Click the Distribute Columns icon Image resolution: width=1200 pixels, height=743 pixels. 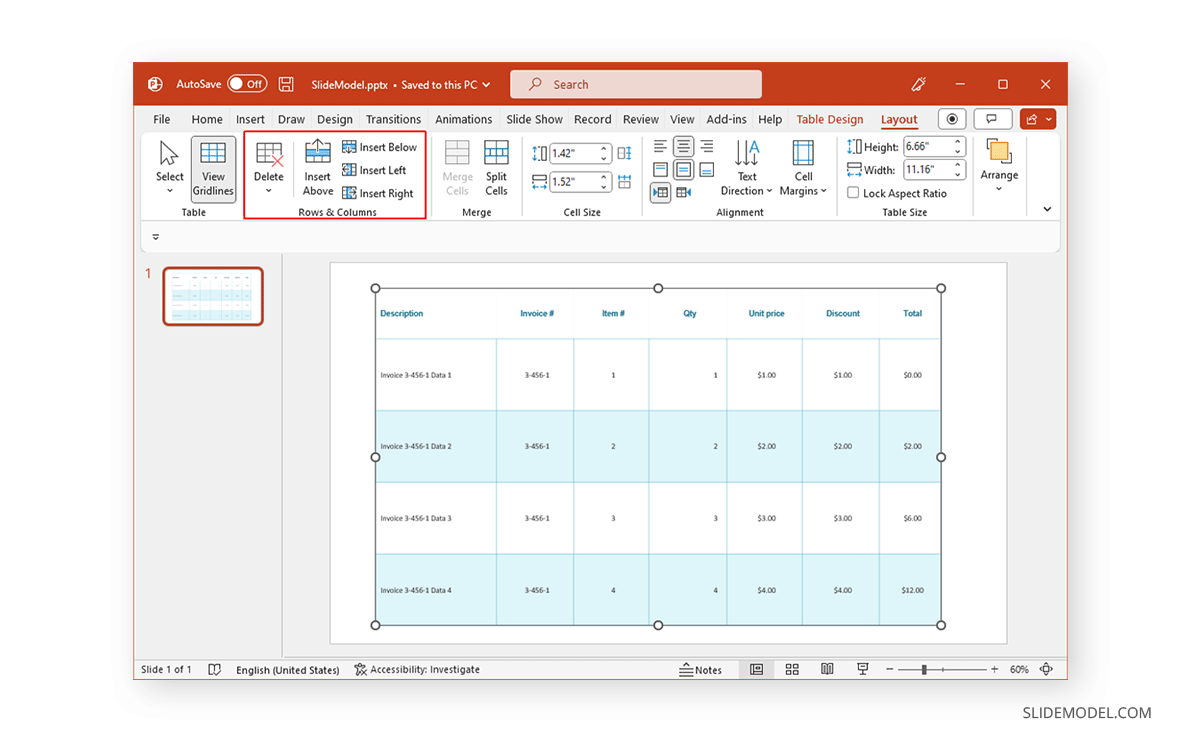(625, 181)
